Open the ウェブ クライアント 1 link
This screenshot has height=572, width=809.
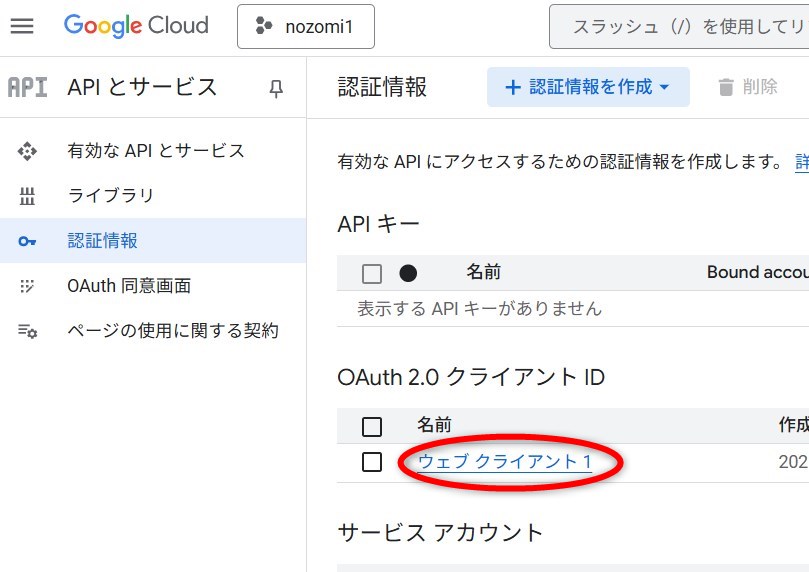coord(505,462)
